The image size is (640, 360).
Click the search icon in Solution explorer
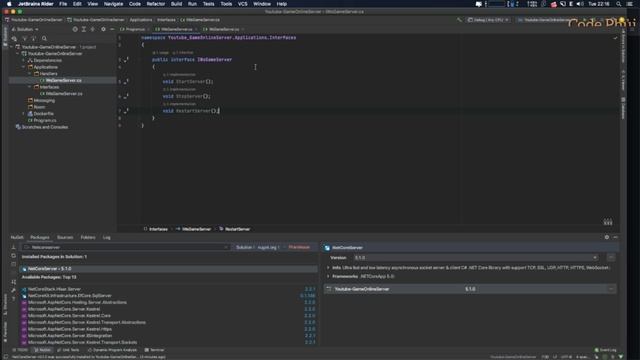[44, 39]
